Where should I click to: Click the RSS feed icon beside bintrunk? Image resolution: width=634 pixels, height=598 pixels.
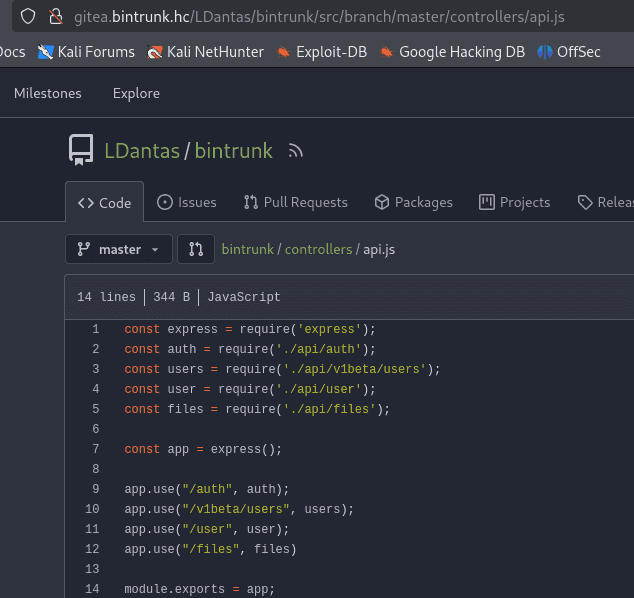pyautogui.click(x=295, y=151)
